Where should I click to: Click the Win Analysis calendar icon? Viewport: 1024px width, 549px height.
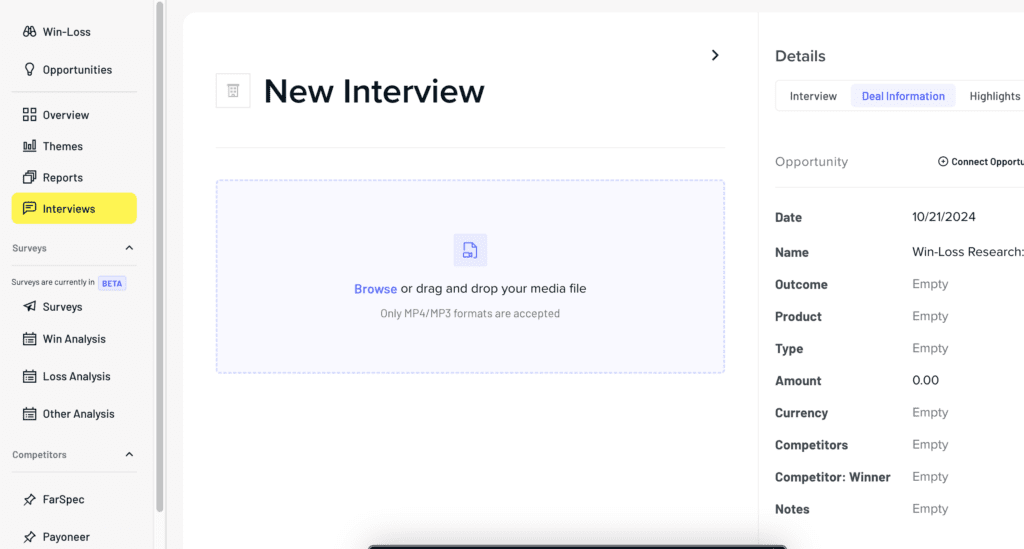click(30, 339)
